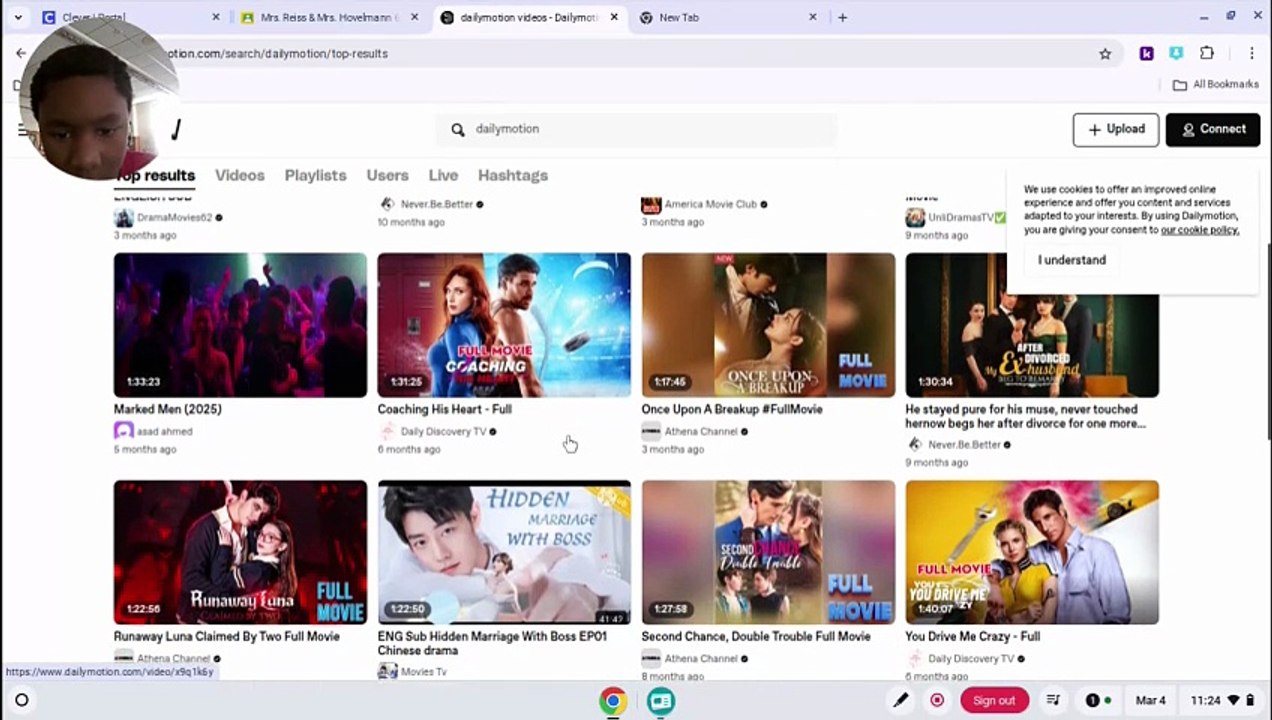
Task: Open the Chrome three-dot menu
Action: (1251, 54)
